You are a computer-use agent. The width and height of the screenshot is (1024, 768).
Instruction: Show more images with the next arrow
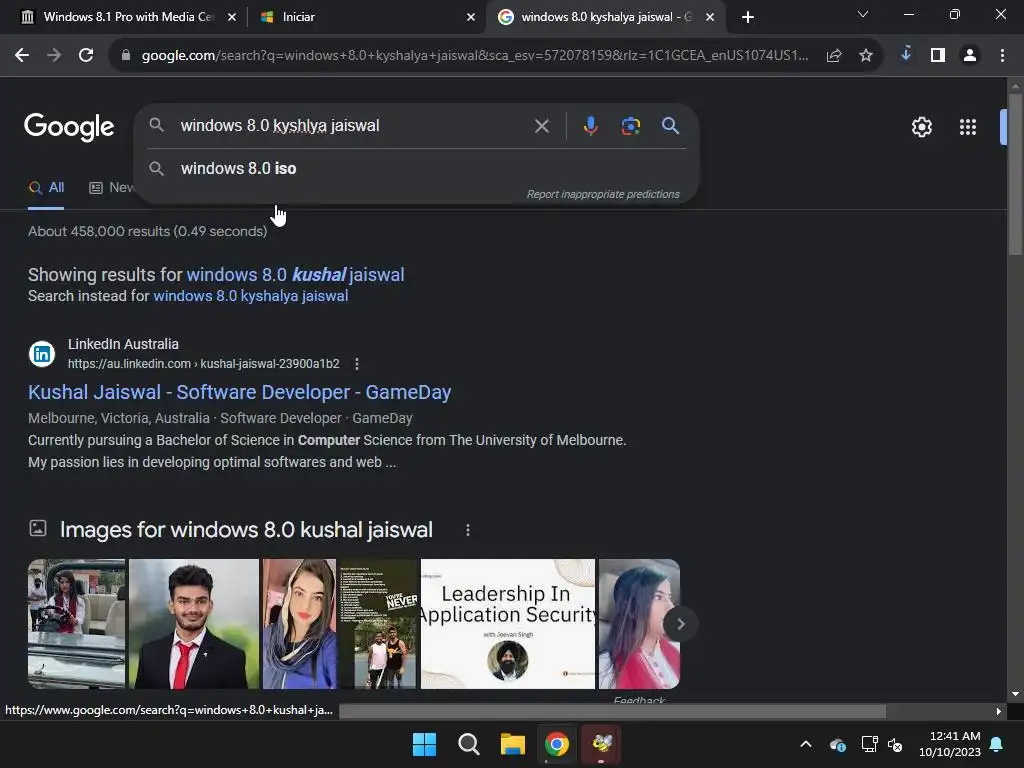tap(680, 624)
